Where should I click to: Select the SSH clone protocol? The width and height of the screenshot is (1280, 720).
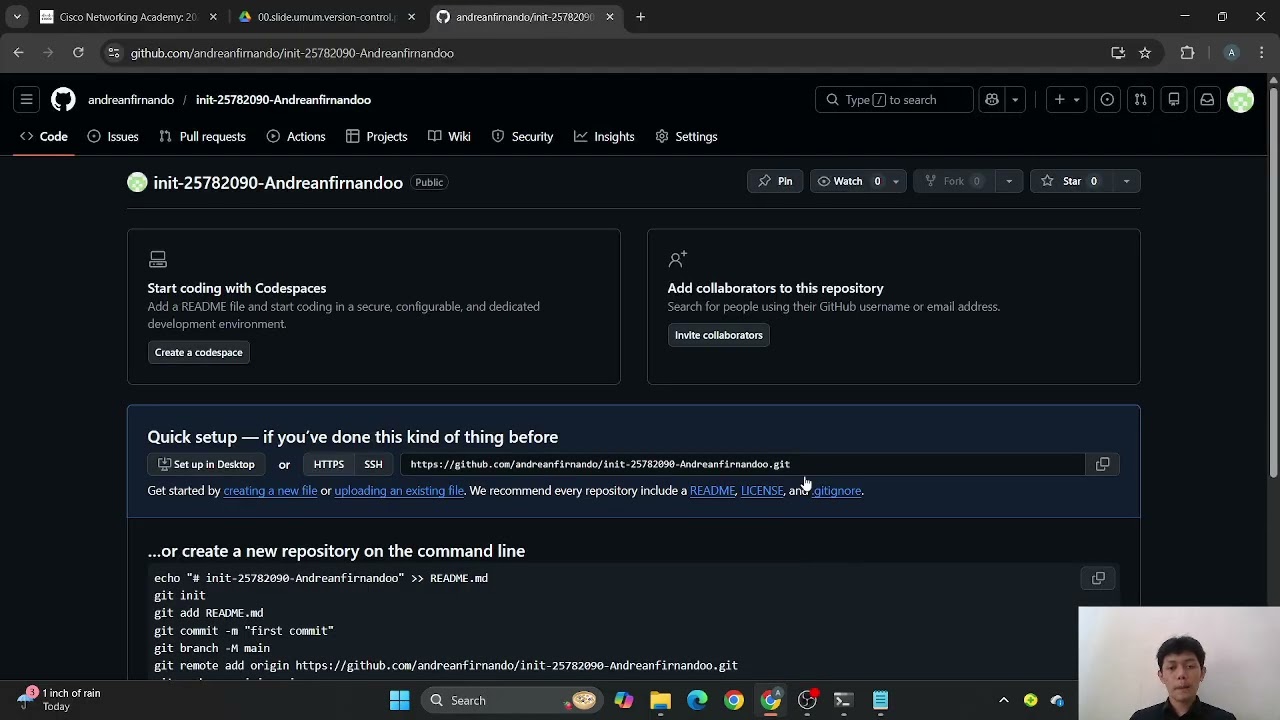pos(373,464)
